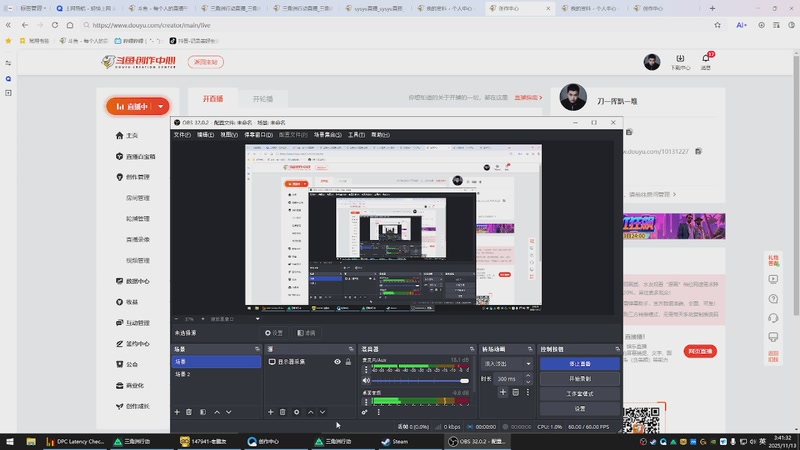Viewport: 800px width, 450px height.
Task: Open OBS 视图(V) menu
Action: coord(229,135)
